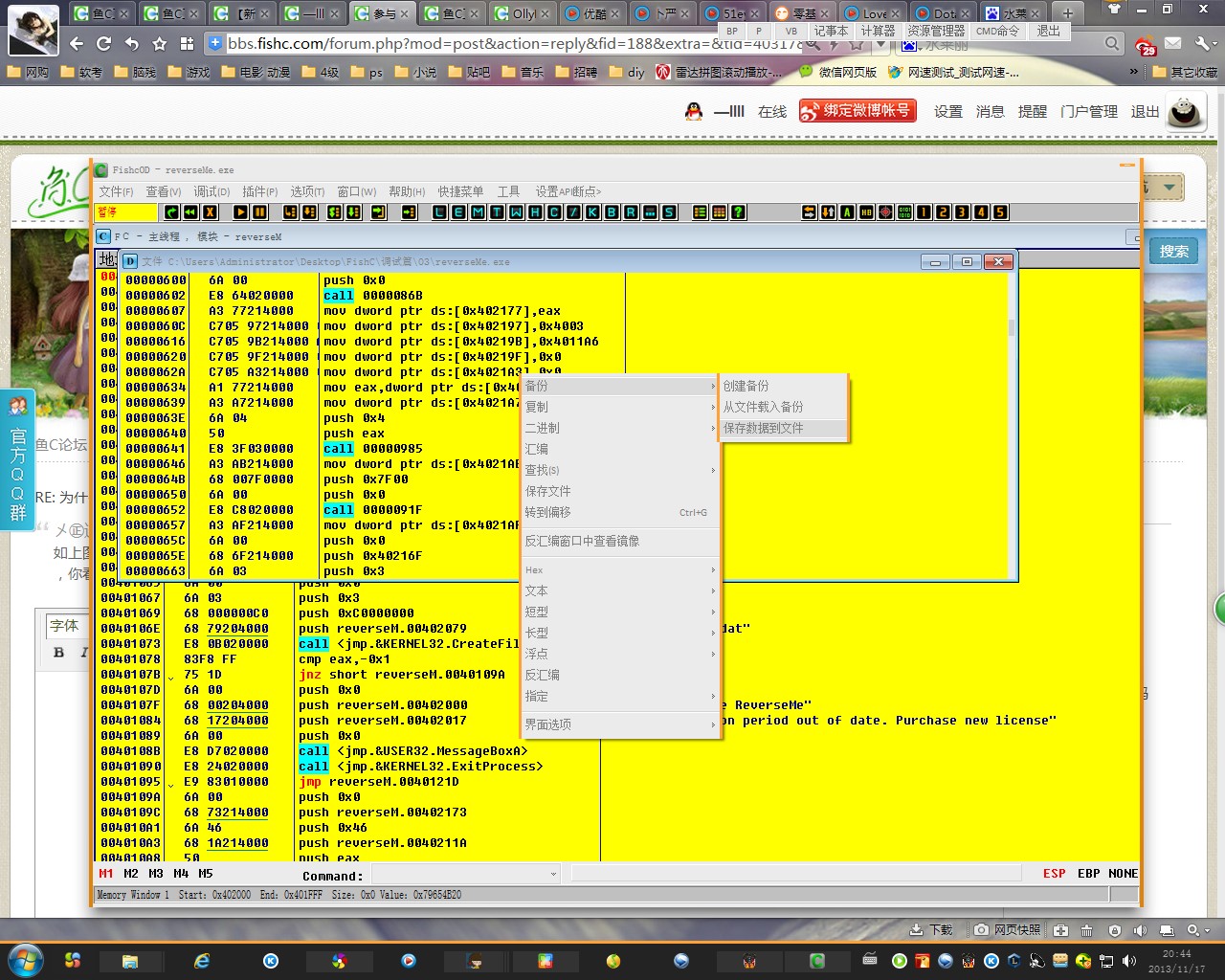This screenshot has height=980, width=1225.
Task: Expand 查找(S) context menu submenu
Action: (x=619, y=470)
